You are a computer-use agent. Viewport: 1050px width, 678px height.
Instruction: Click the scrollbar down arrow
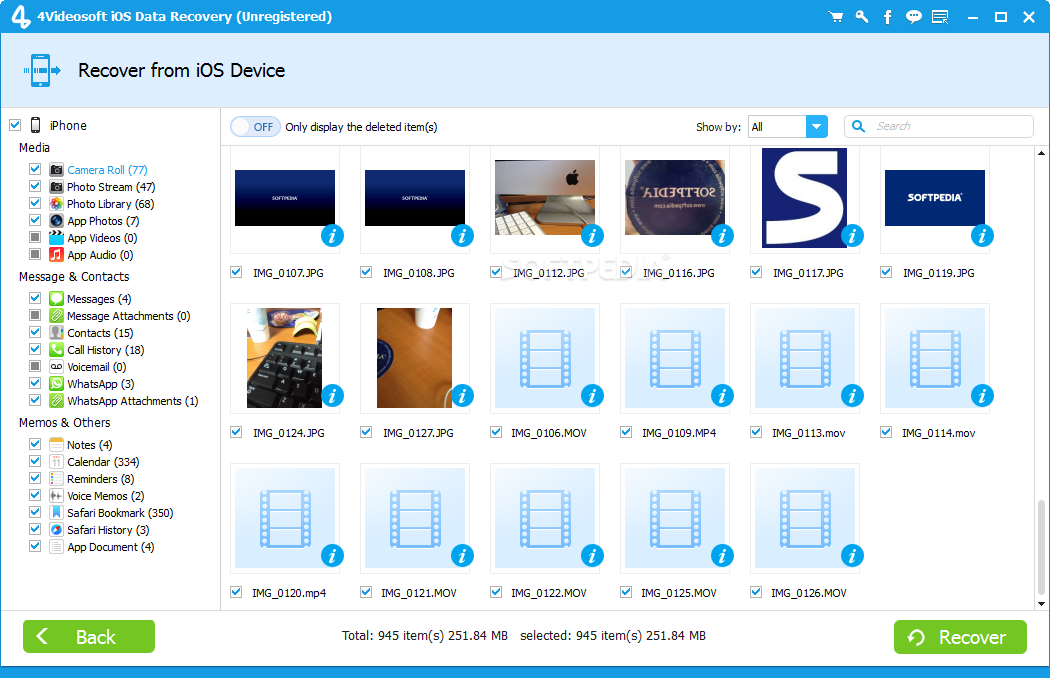[1041, 604]
